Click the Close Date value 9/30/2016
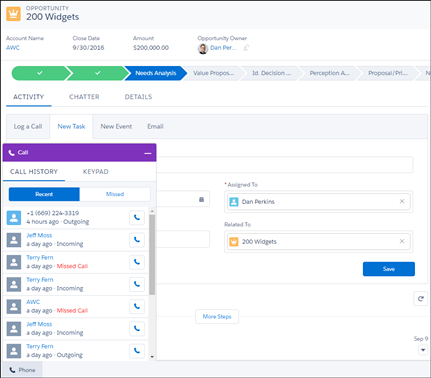Image resolution: width=431 pixels, height=378 pixels. (x=88, y=48)
